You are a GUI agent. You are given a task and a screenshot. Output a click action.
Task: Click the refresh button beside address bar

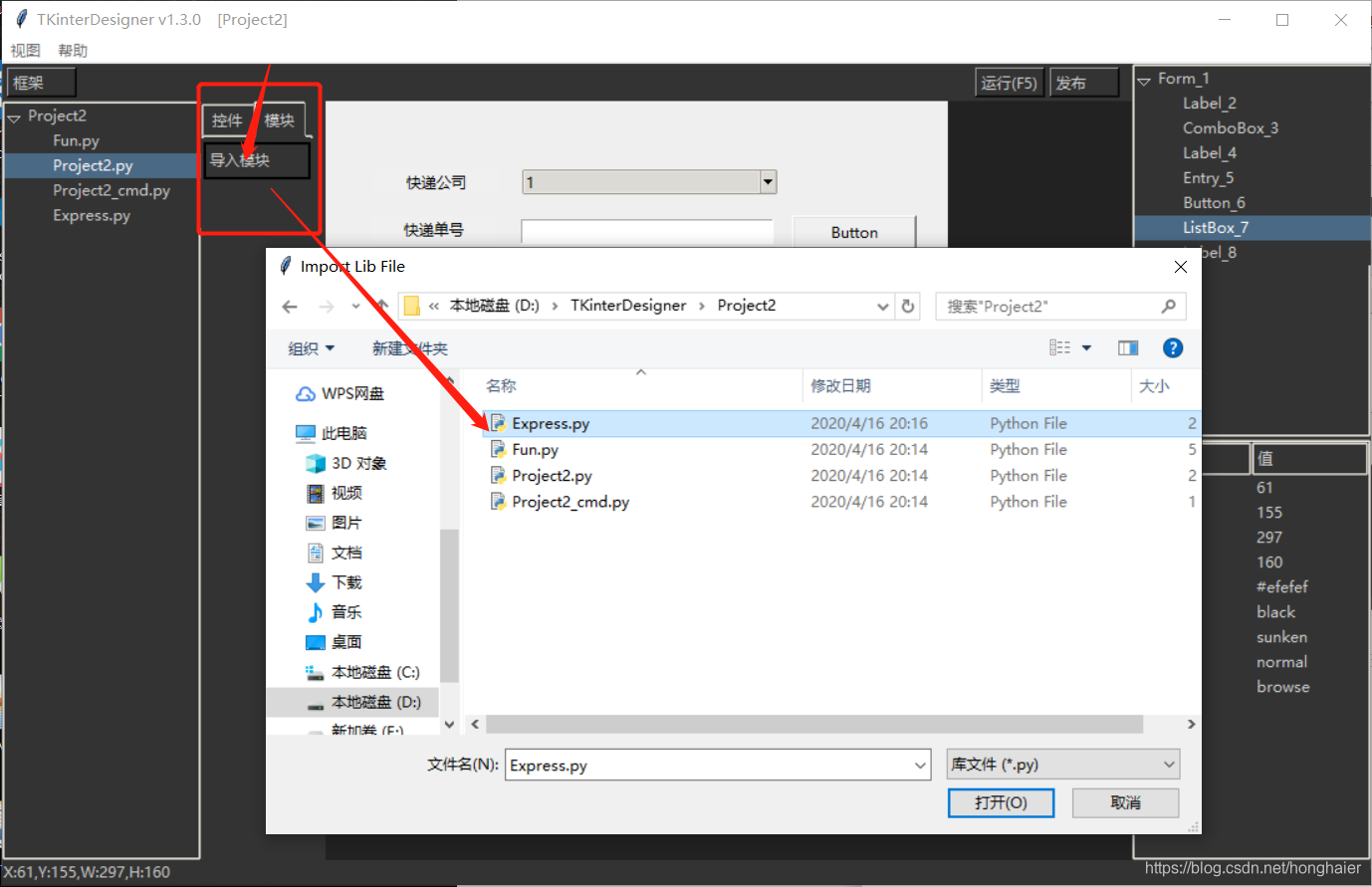point(908,306)
